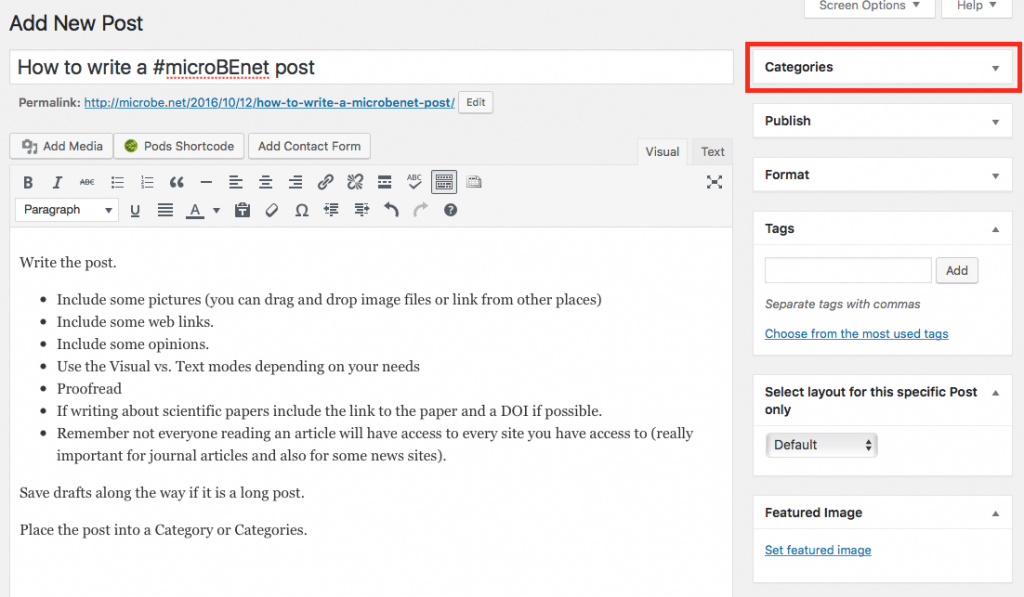The height and width of the screenshot is (597, 1024).
Task: Insert a special character (omega)
Action: pos(301,210)
